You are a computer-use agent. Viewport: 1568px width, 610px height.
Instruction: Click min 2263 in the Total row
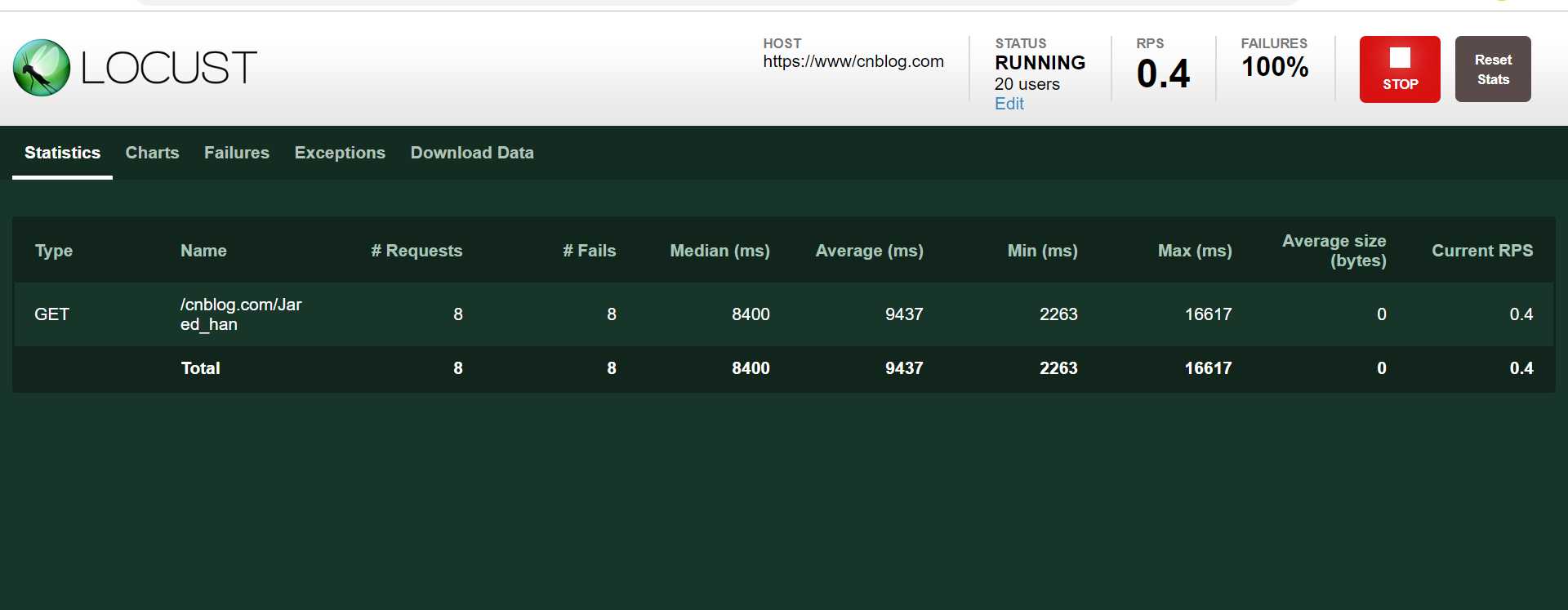point(1058,368)
